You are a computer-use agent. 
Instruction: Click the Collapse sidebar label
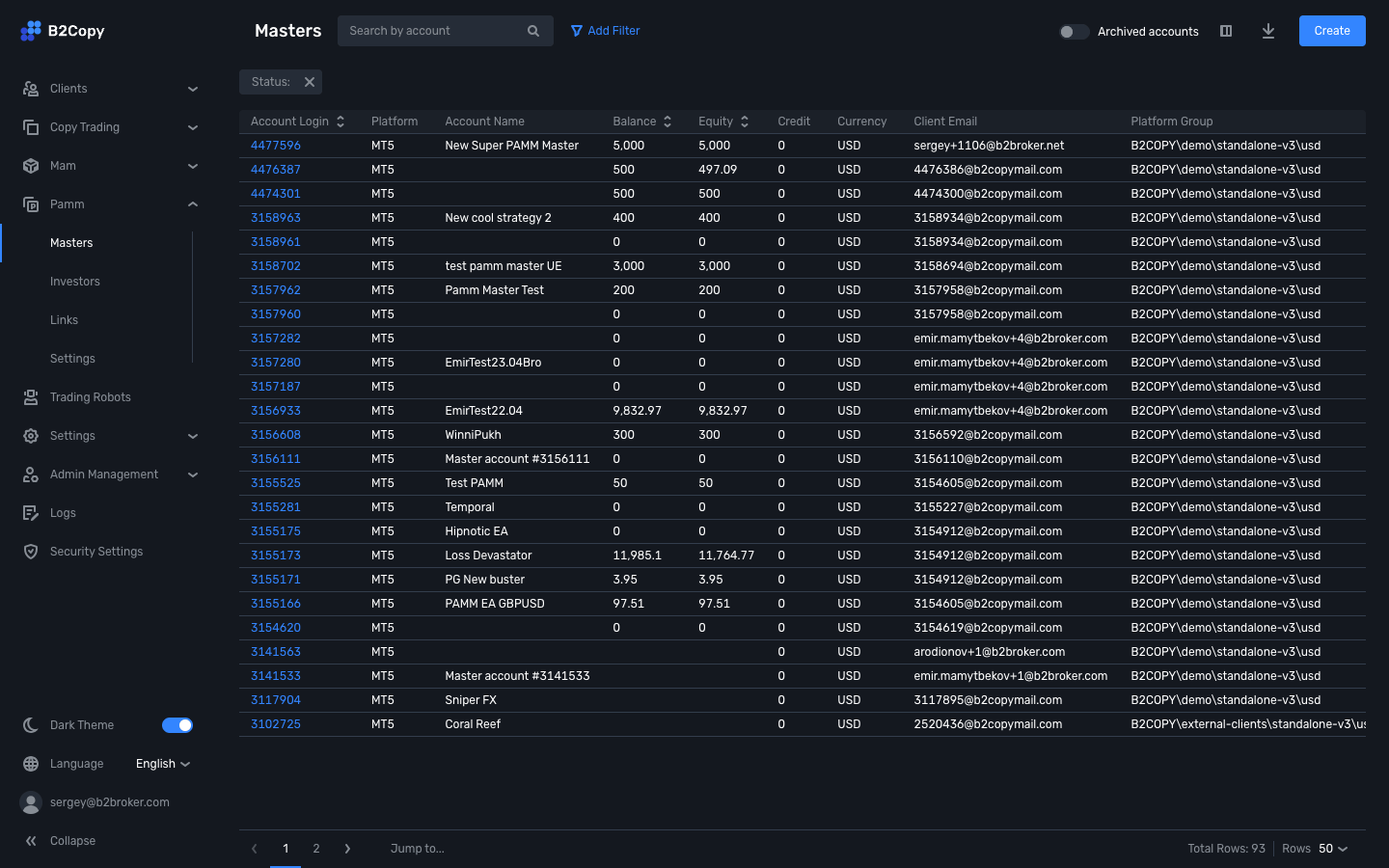[x=72, y=841]
